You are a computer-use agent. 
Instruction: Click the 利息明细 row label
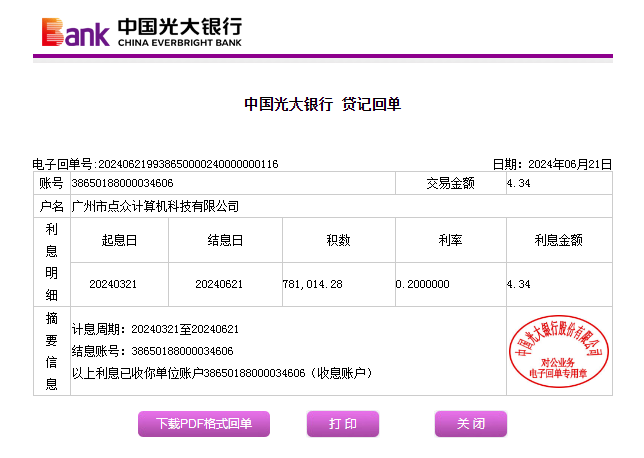(x=51, y=262)
